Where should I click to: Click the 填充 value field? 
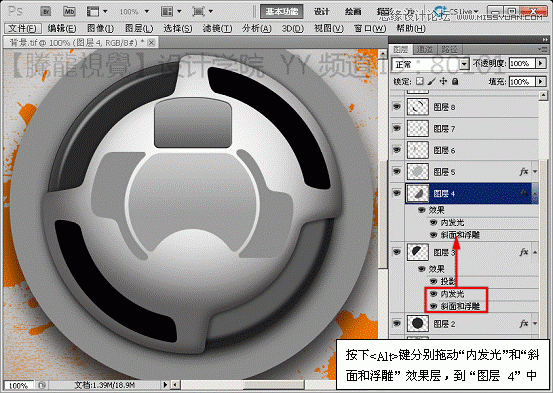[x=522, y=81]
